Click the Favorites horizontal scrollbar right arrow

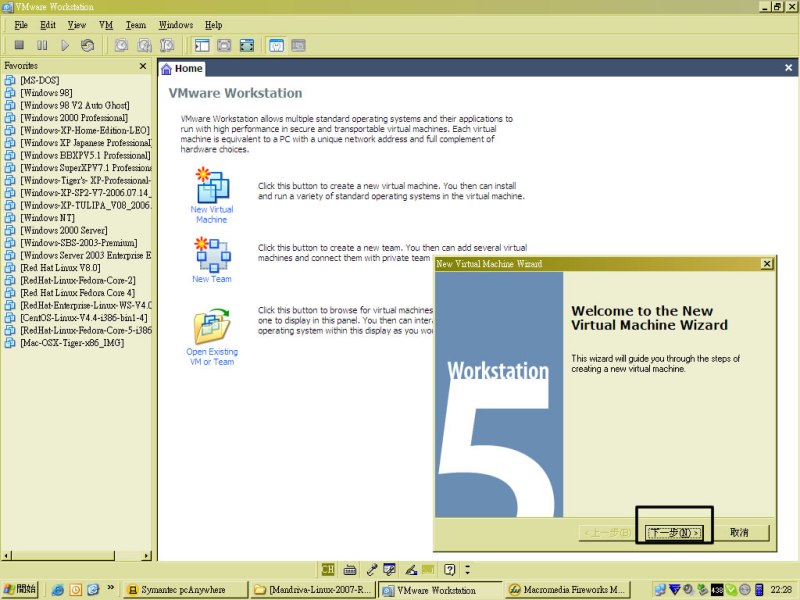point(147,556)
